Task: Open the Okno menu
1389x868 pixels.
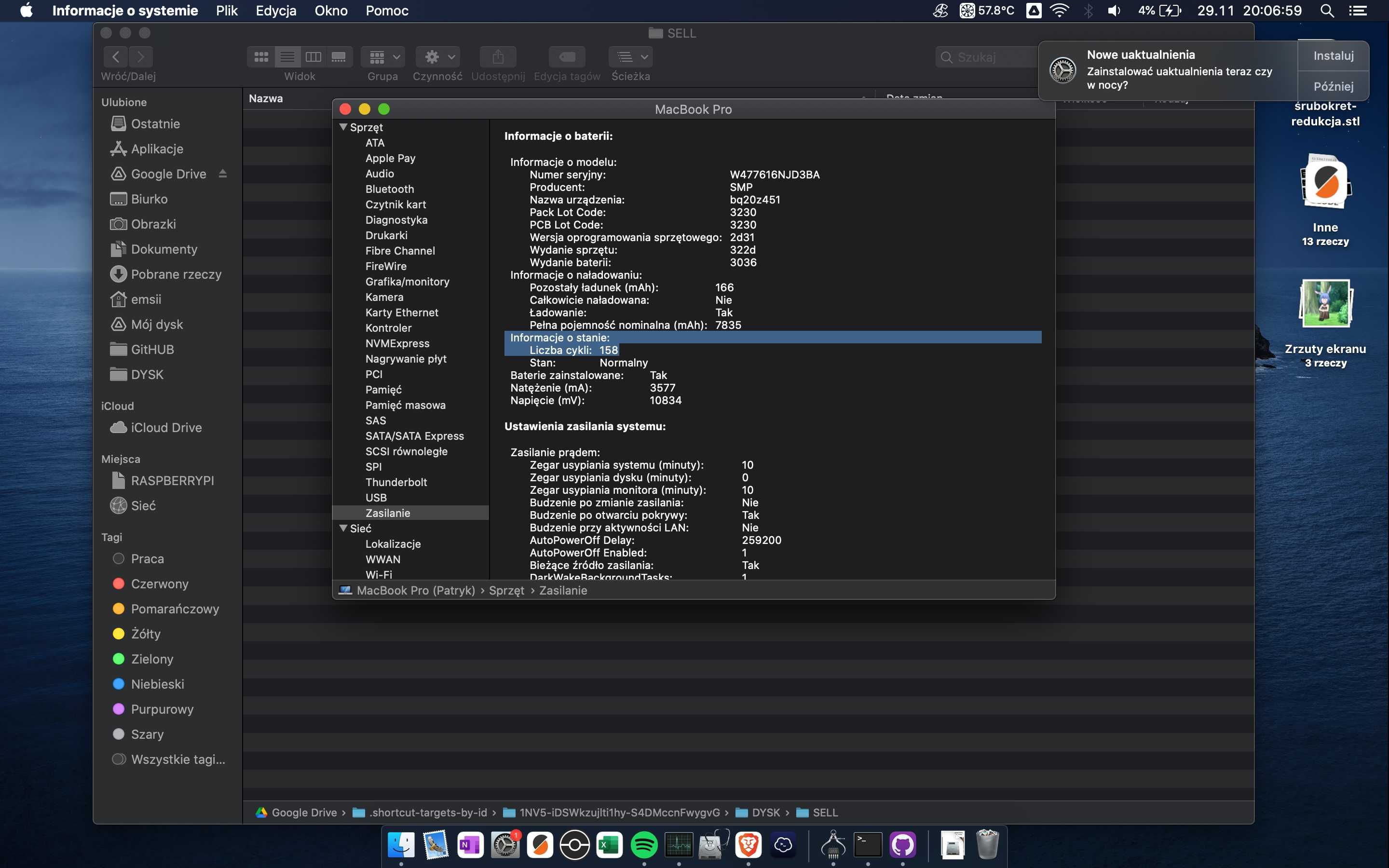Action: pos(331,10)
